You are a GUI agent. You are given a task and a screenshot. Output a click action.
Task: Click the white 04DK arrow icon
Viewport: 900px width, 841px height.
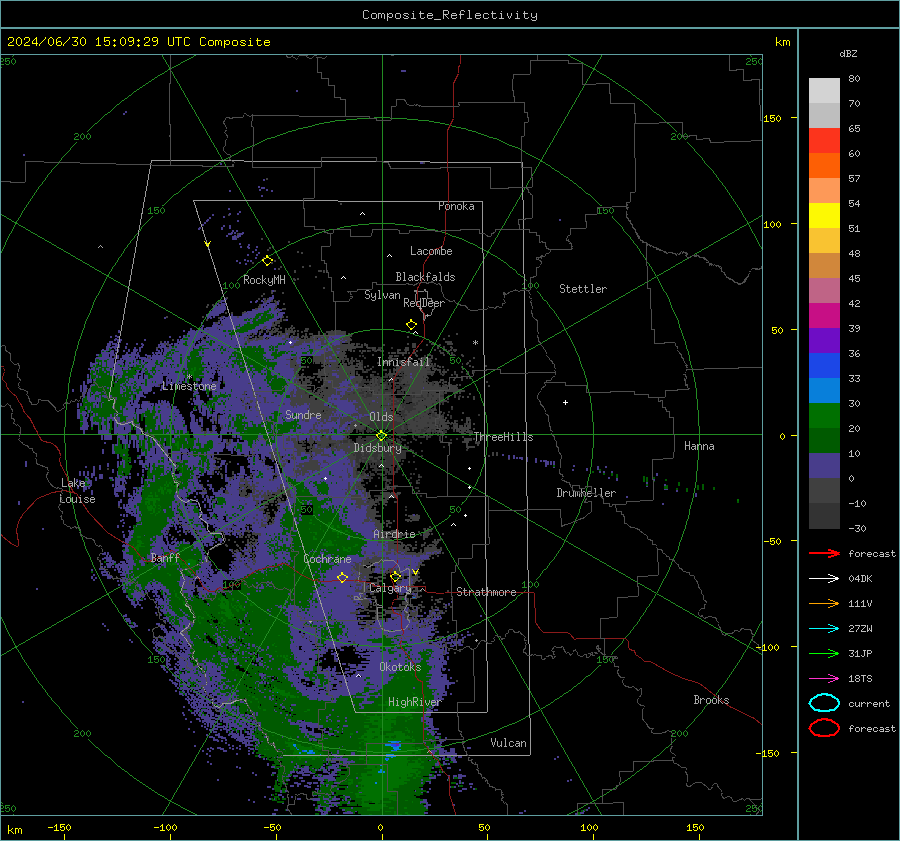click(824, 579)
